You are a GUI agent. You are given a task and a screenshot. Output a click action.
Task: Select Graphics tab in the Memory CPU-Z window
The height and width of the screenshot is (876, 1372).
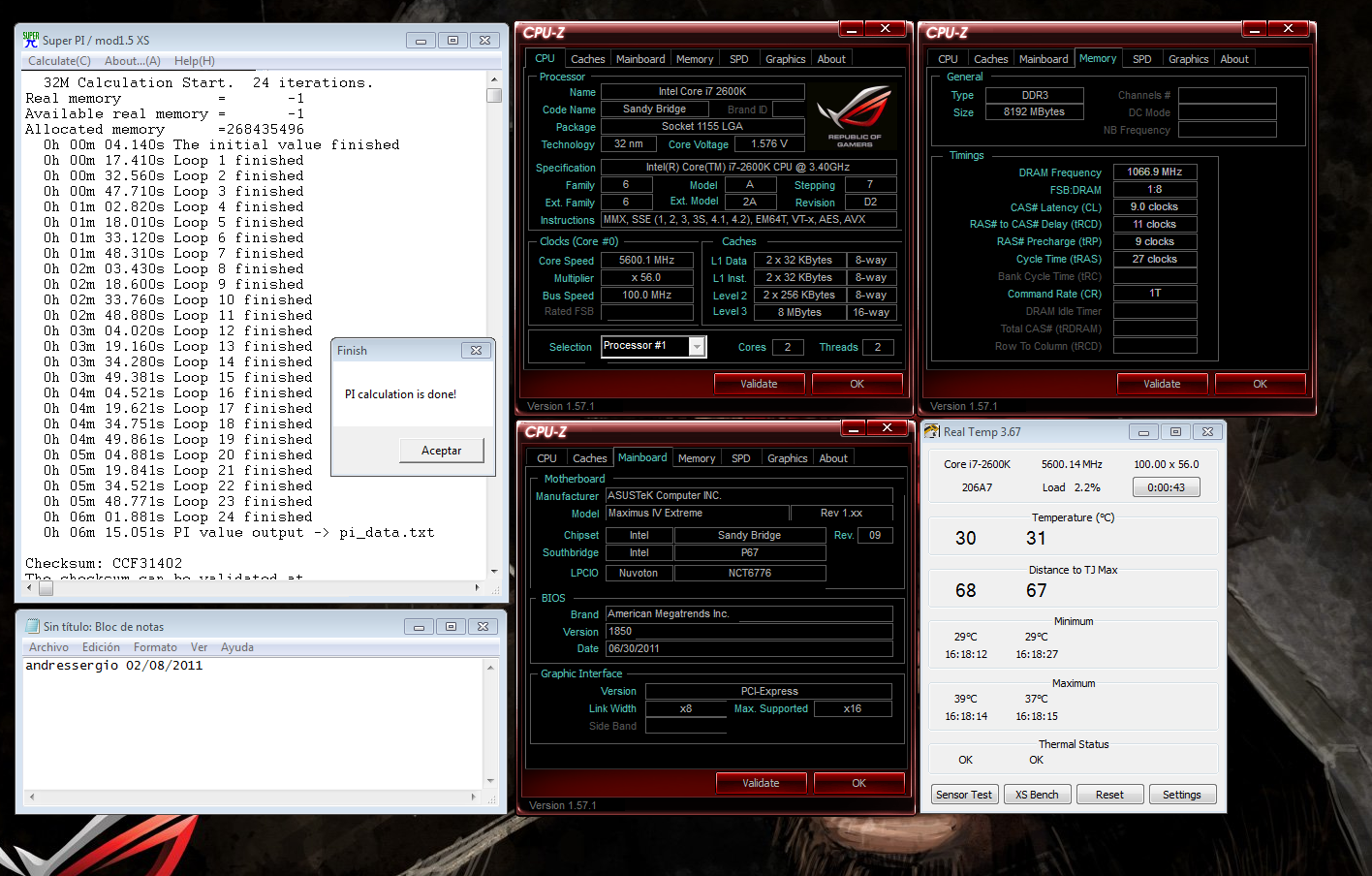click(x=1189, y=59)
